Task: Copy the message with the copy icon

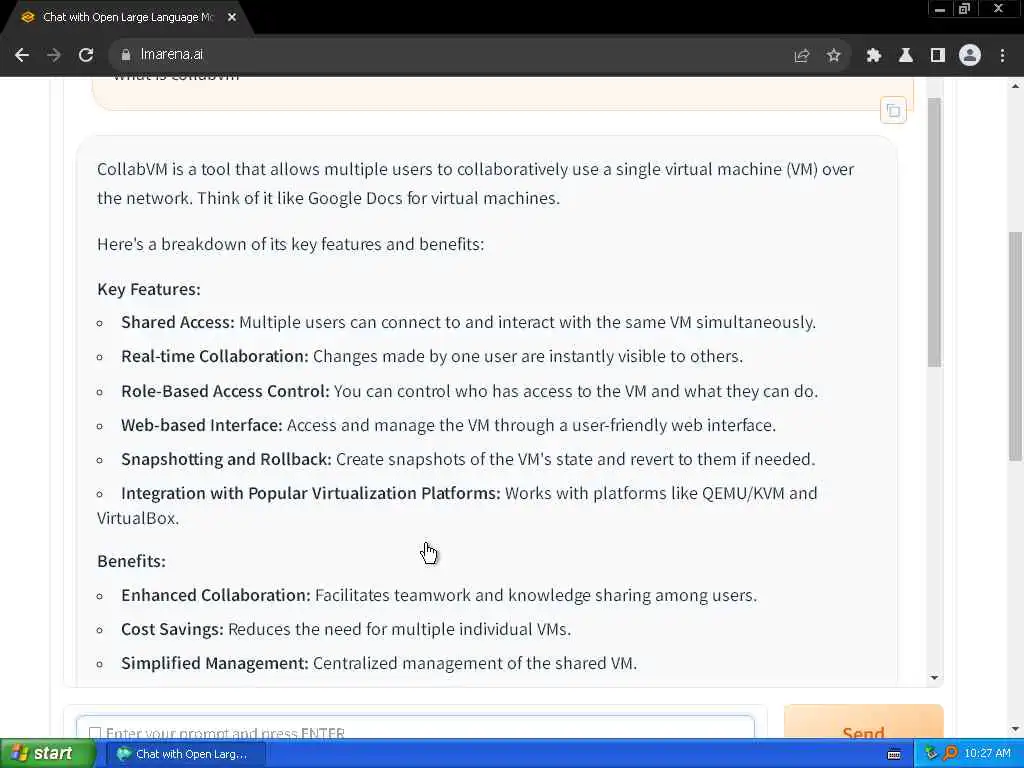Action: (x=893, y=111)
